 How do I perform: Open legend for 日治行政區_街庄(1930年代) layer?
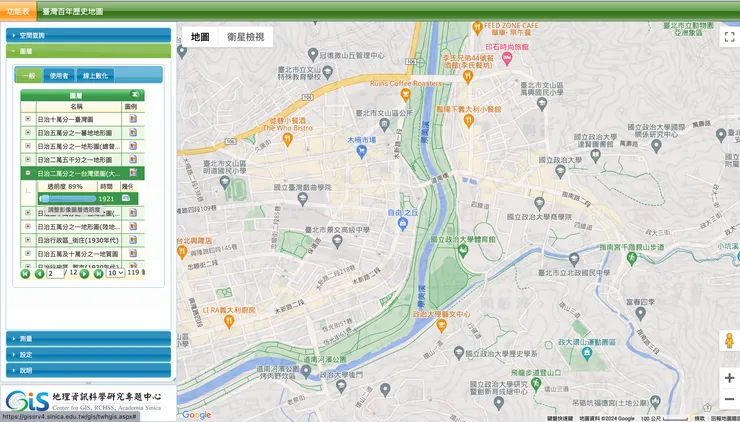(133, 240)
